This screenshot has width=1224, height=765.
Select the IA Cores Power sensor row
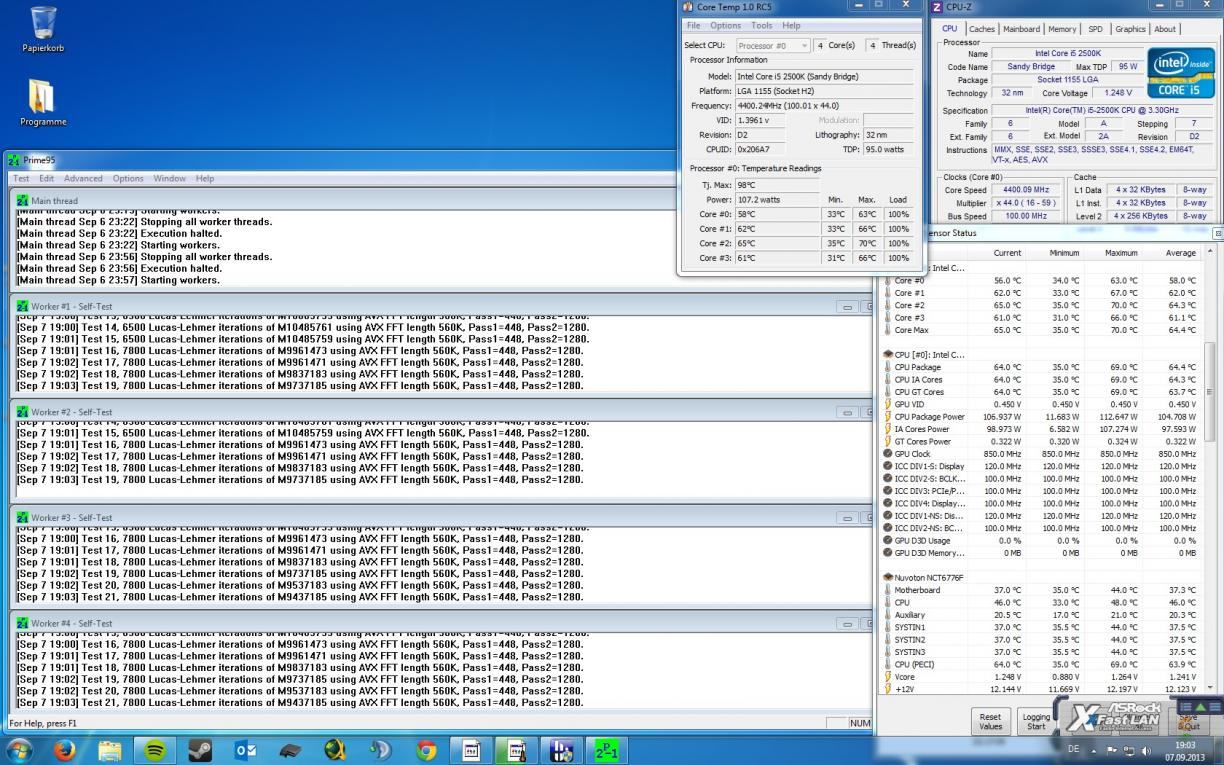[x=1040, y=429]
